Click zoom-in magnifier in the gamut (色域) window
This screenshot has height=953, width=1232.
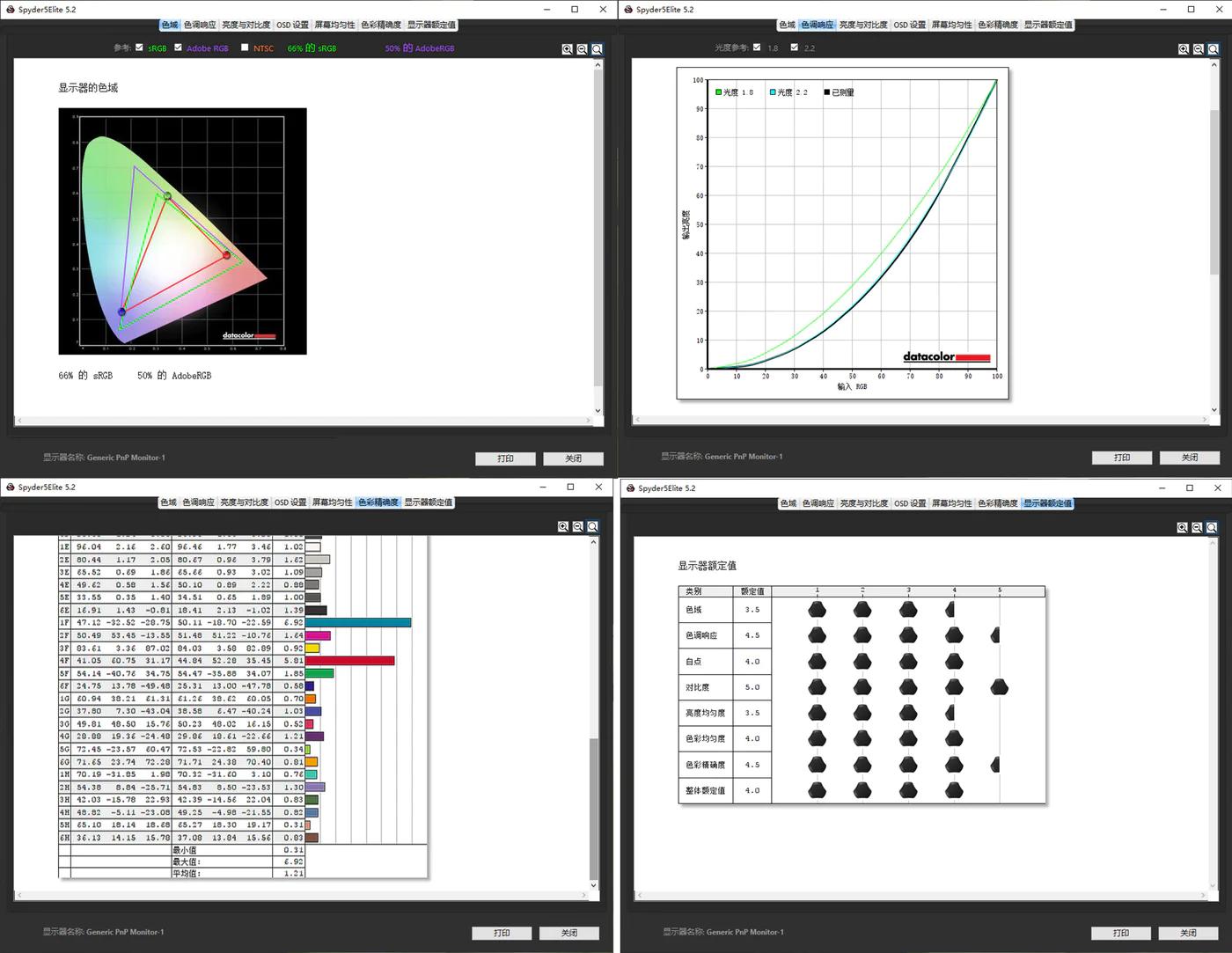coord(568,49)
